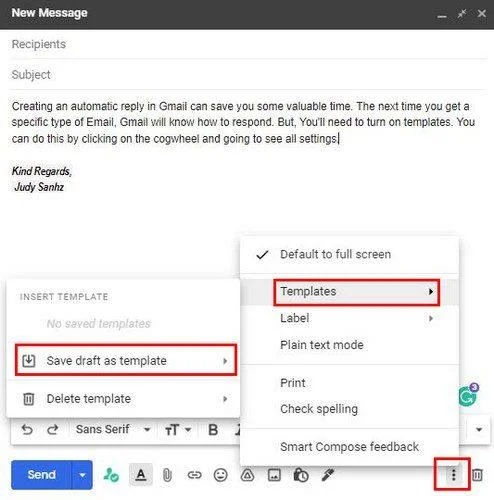Choose Smart Compose feedback
Viewport: 494px width, 500px height.
click(349, 447)
